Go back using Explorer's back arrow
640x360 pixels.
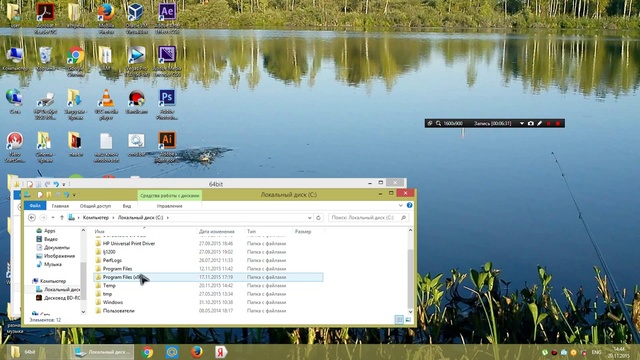click(x=32, y=218)
